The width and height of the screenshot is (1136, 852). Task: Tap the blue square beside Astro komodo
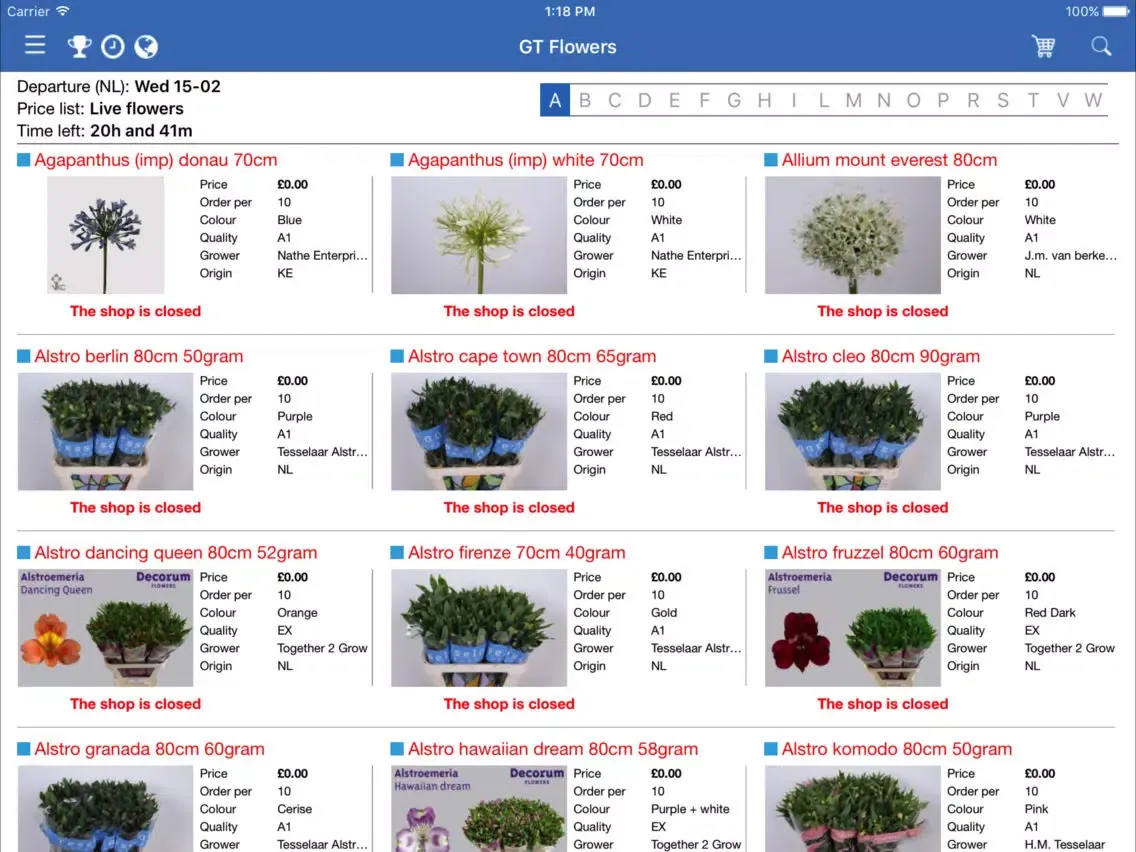pyautogui.click(x=771, y=748)
